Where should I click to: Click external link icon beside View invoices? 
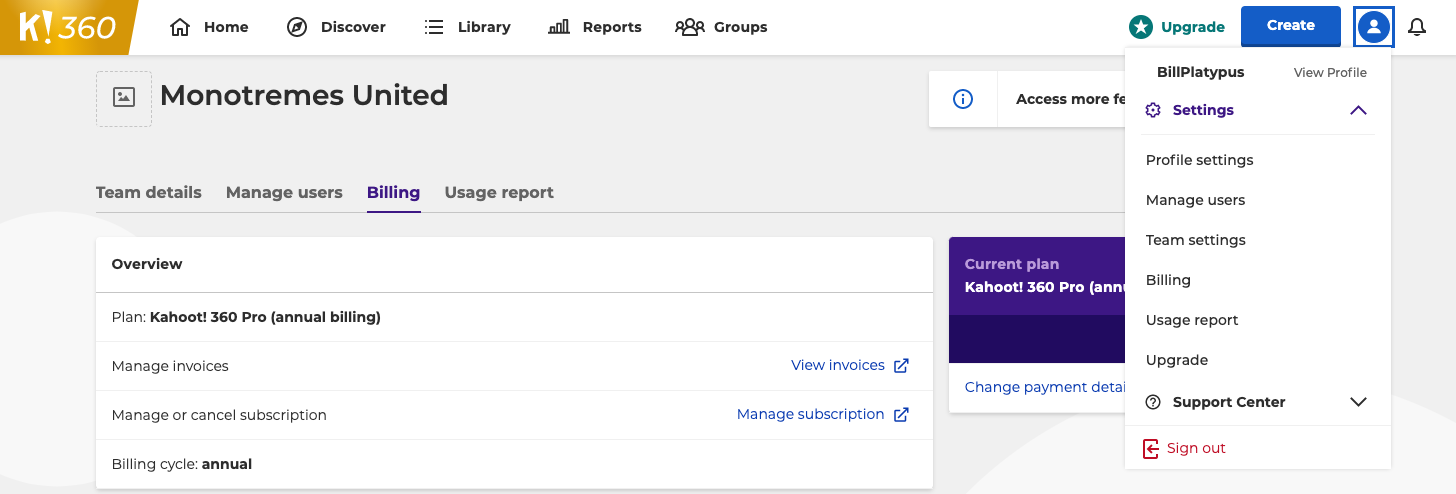coord(901,366)
